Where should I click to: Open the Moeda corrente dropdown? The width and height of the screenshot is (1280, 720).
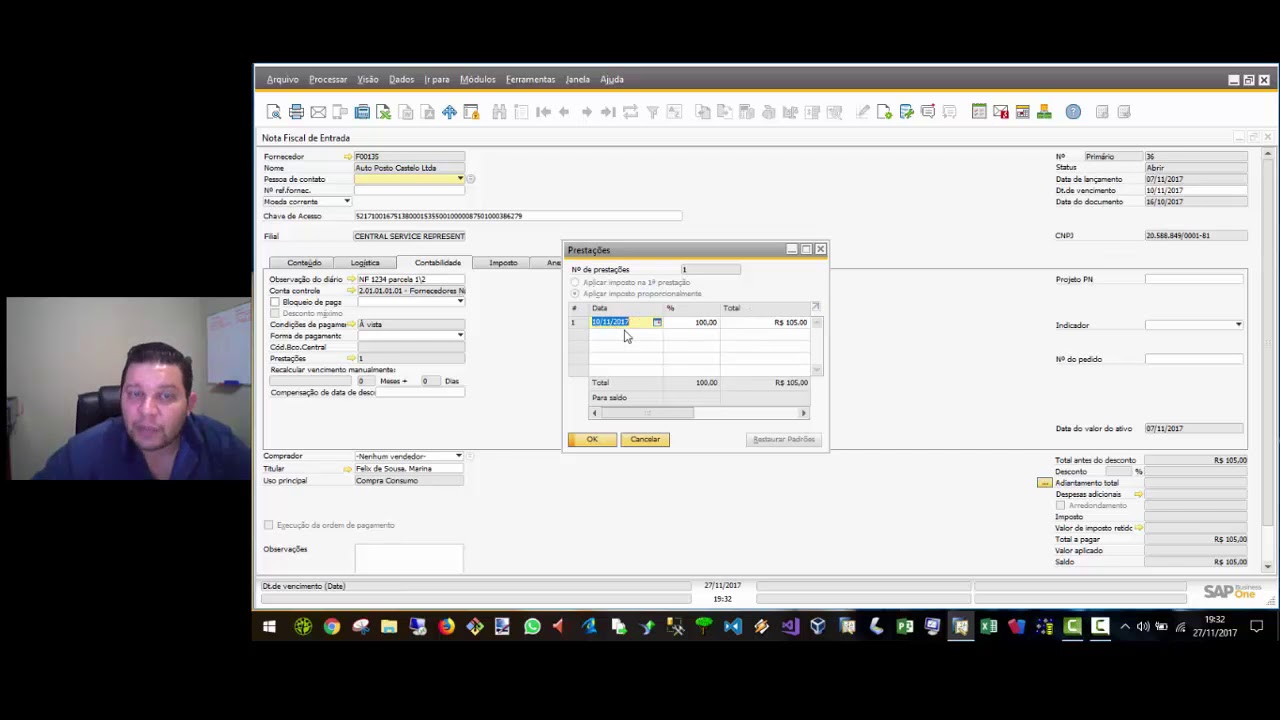347,202
